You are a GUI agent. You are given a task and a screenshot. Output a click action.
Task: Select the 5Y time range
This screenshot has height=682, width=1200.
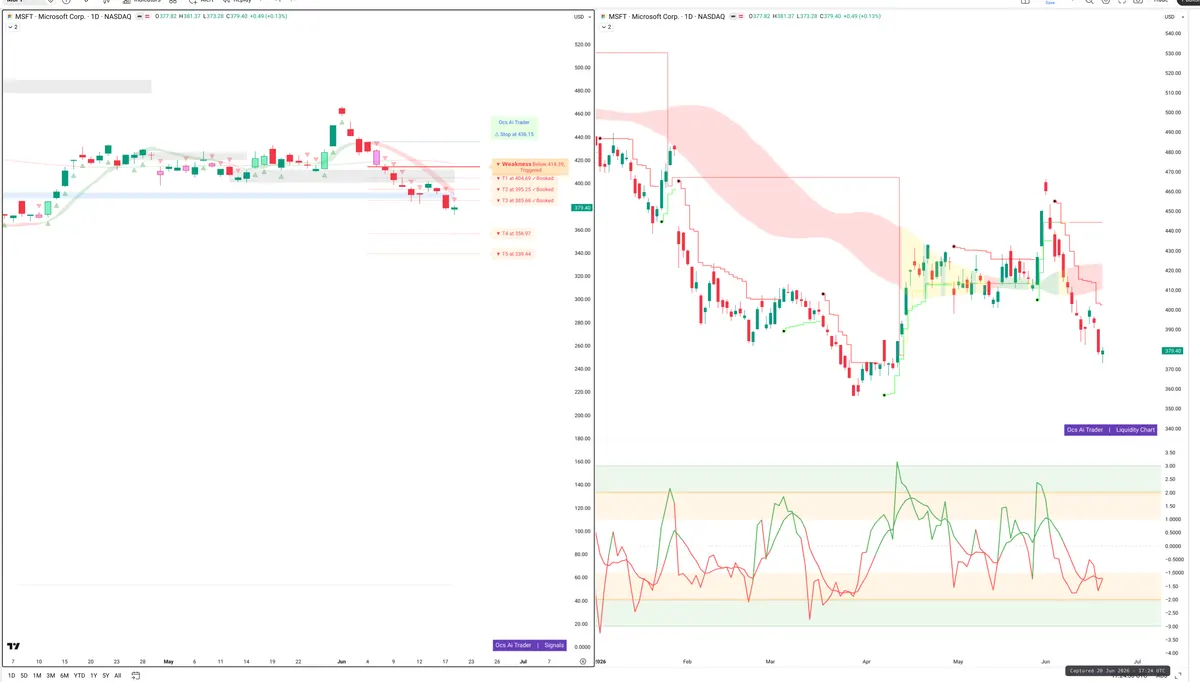105,675
